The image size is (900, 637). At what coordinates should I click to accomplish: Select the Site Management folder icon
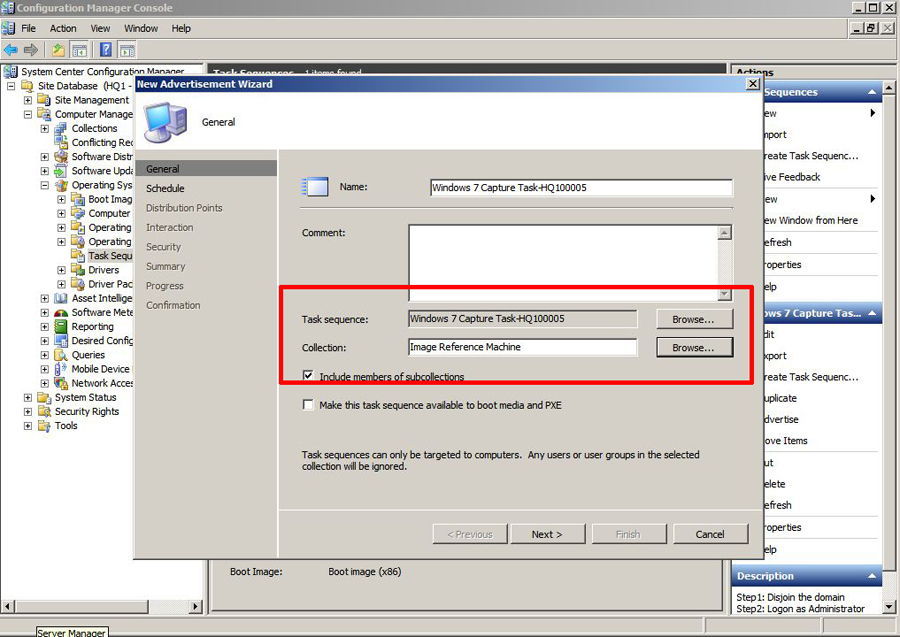pyautogui.click(x=44, y=100)
